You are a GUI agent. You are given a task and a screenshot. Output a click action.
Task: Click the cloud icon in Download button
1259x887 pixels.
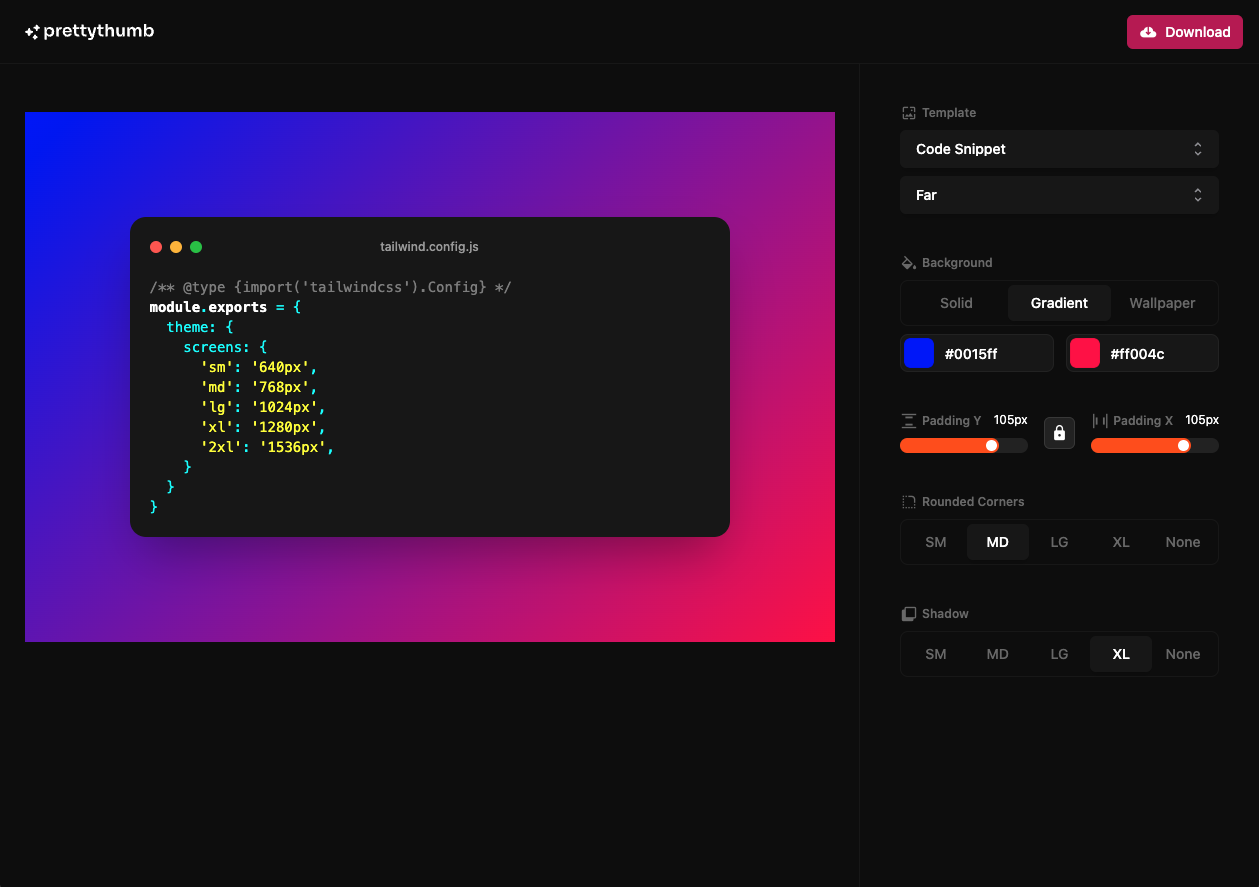point(1148,32)
